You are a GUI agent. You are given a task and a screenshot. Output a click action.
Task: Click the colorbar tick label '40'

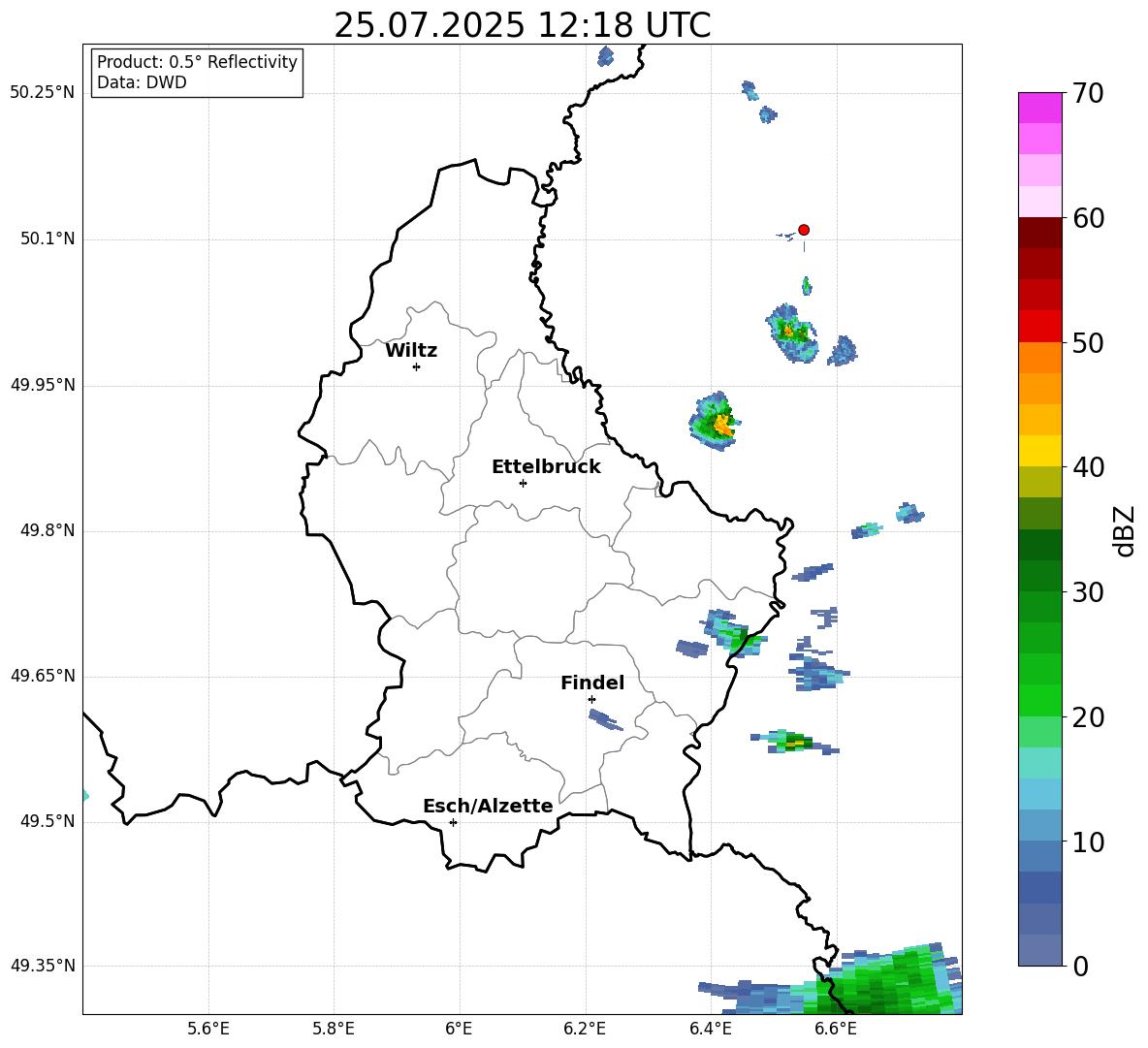1087,467
